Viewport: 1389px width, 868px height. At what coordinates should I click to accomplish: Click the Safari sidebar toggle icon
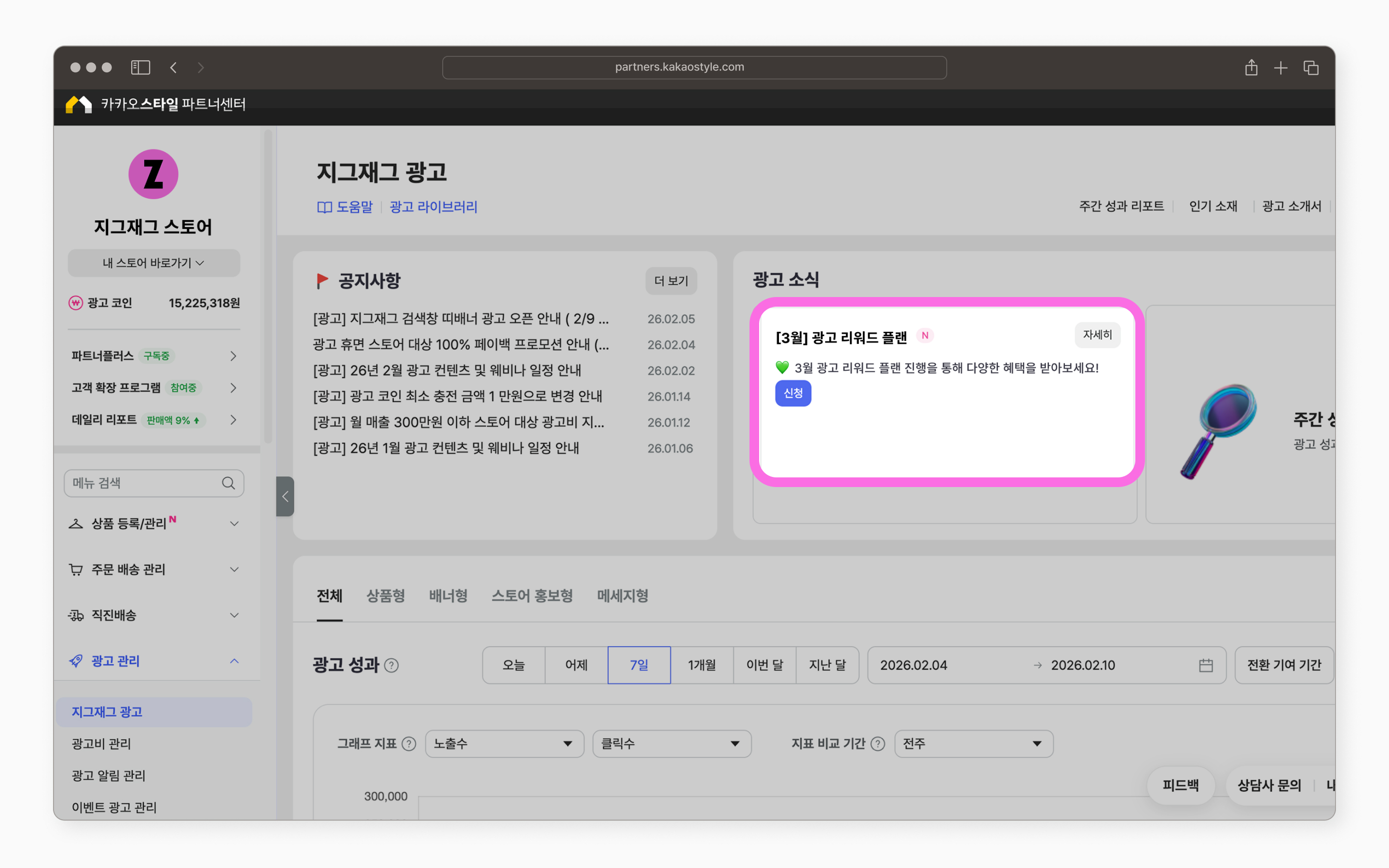(140, 68)
